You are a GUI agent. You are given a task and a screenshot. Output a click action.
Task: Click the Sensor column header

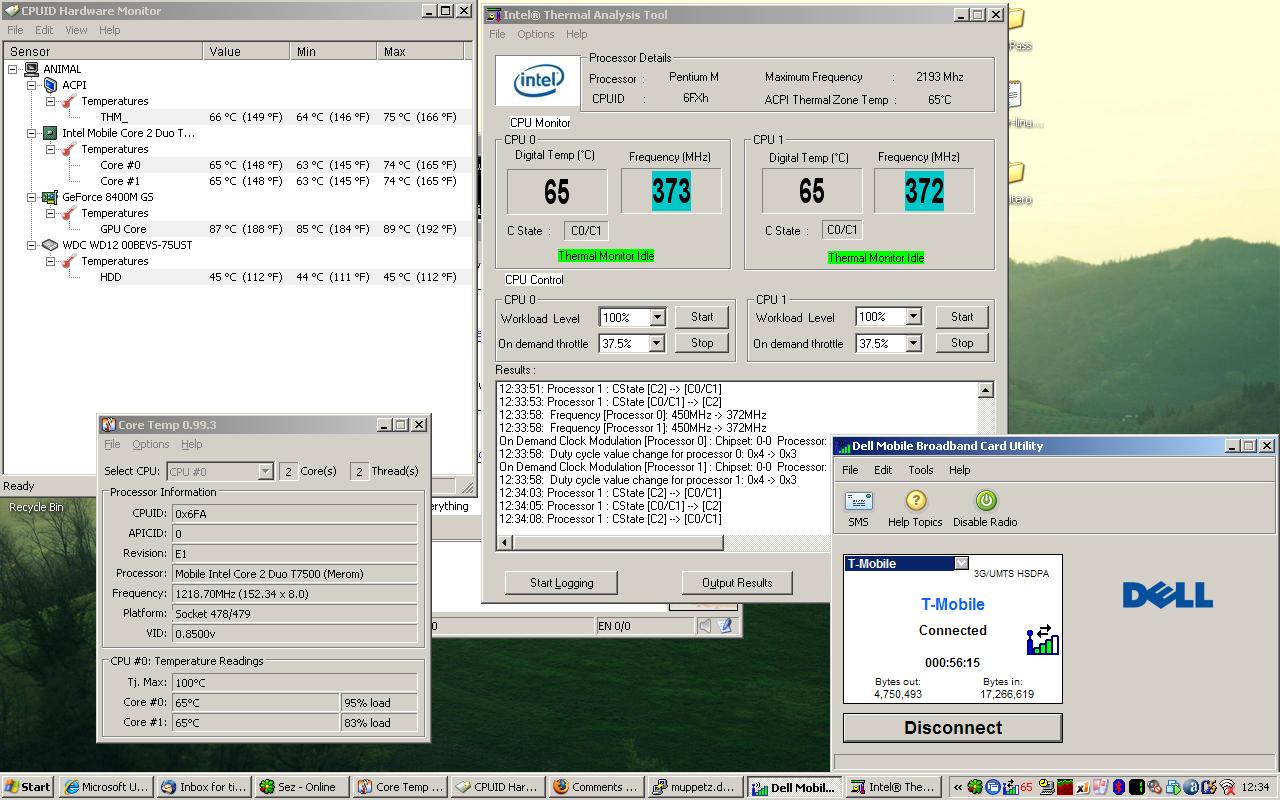point(103,51)
